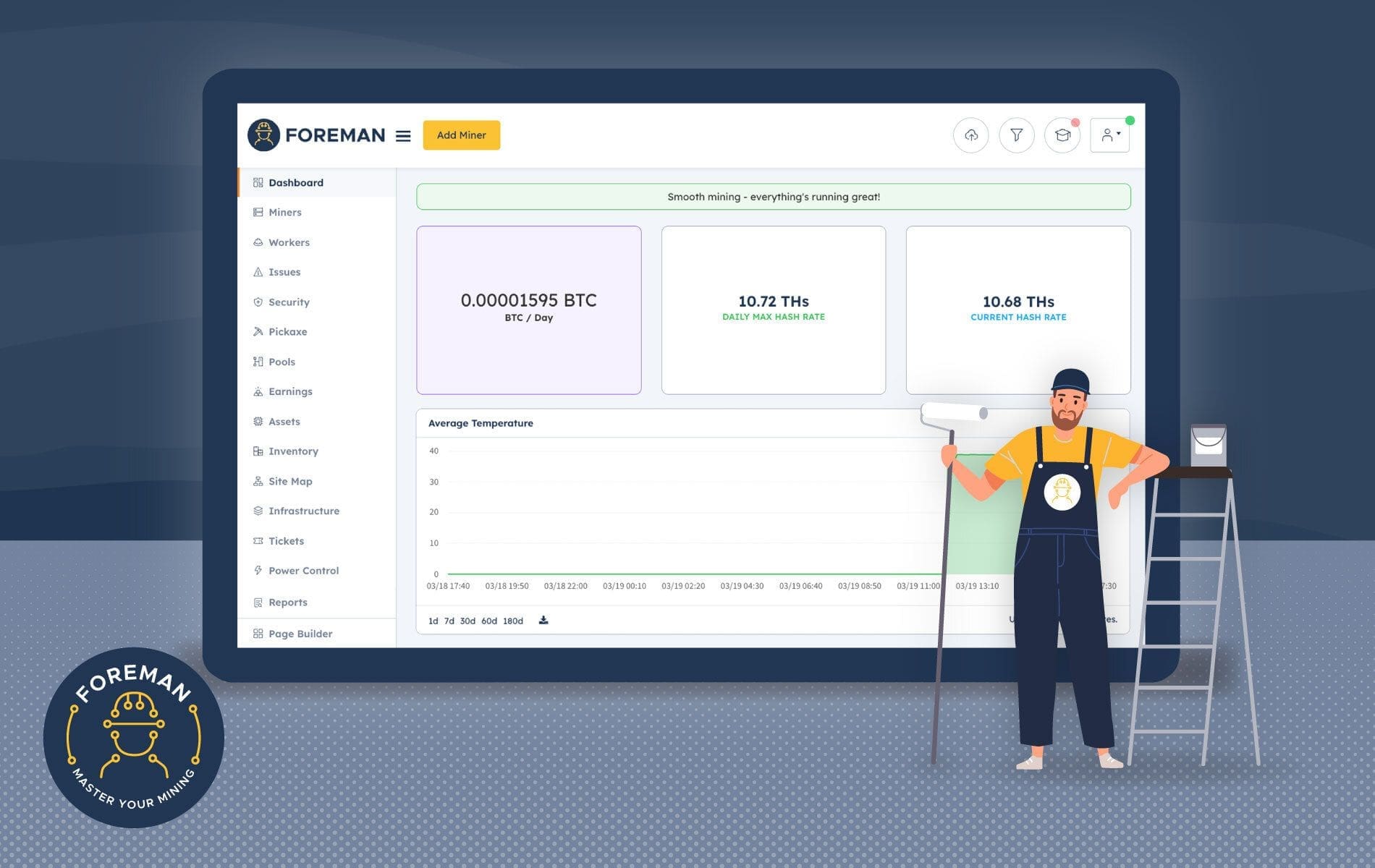Open Power Control in the sidebar
1375x868 pixels.
[303, 571]
